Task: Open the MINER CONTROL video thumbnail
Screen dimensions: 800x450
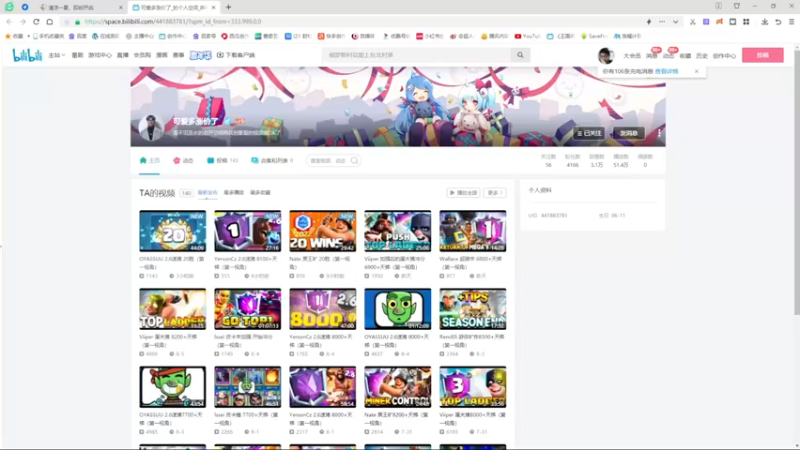Action: (x=397, y=387)
